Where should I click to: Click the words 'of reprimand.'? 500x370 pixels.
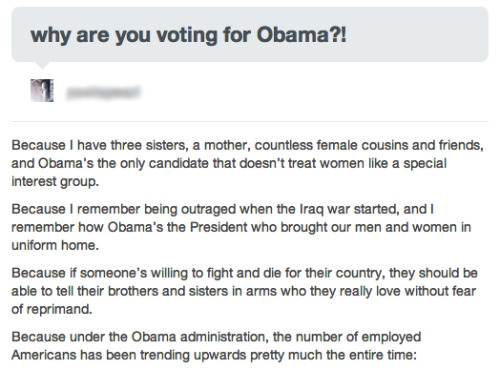[52, 309]
